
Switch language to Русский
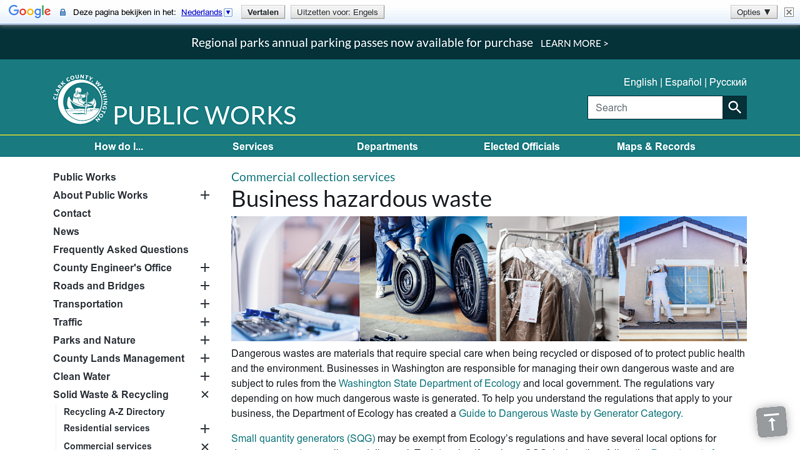point(728,82)
